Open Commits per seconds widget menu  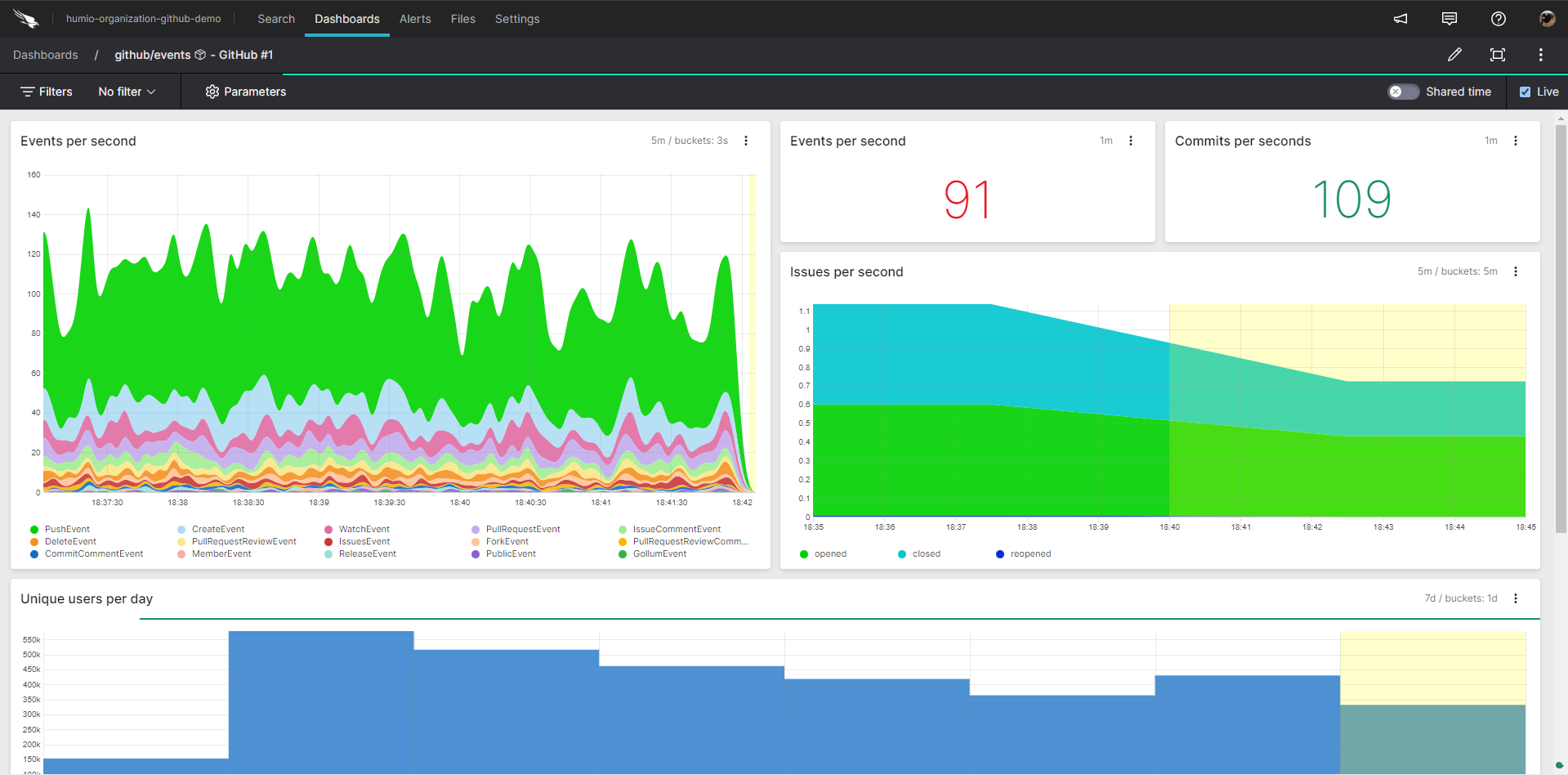pos(1516,141)
